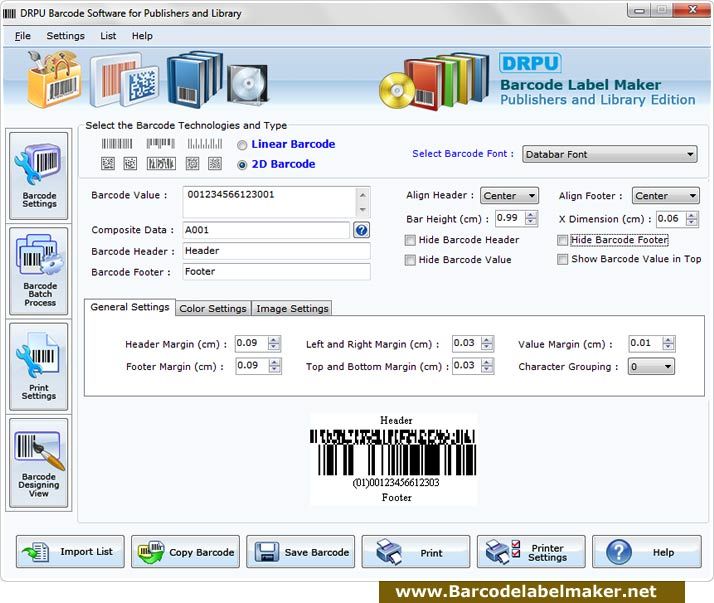Open Barcode Batch Process panel

click(x=39, y=271)
